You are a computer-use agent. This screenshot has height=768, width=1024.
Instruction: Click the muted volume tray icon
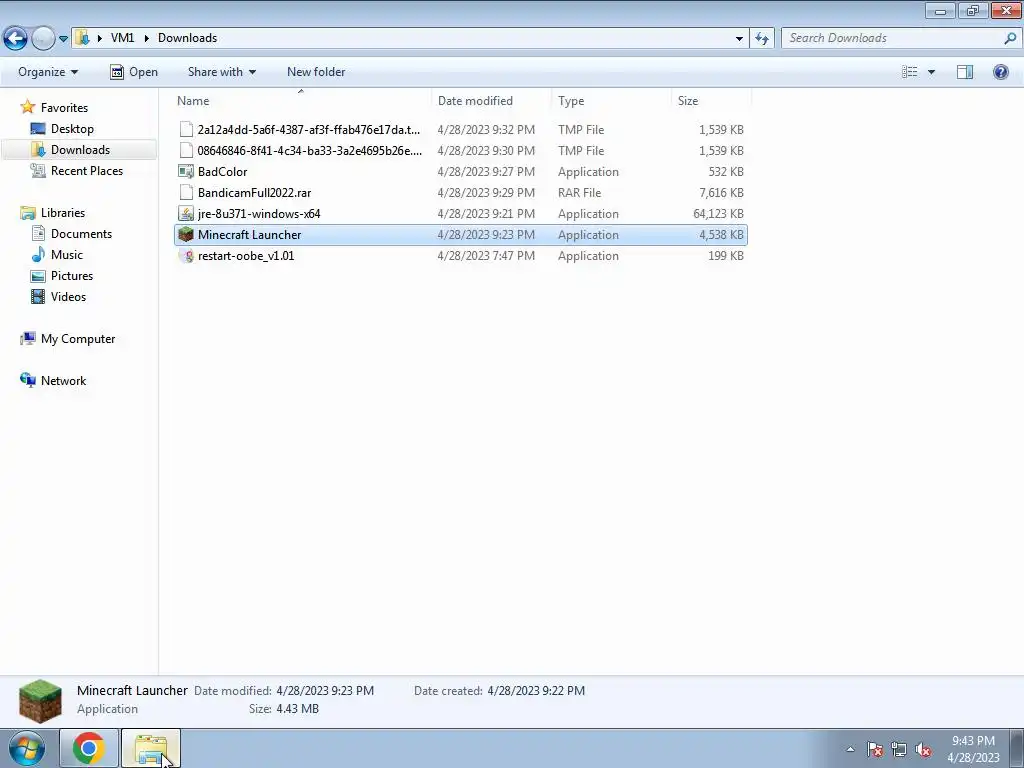click(923, 749)
